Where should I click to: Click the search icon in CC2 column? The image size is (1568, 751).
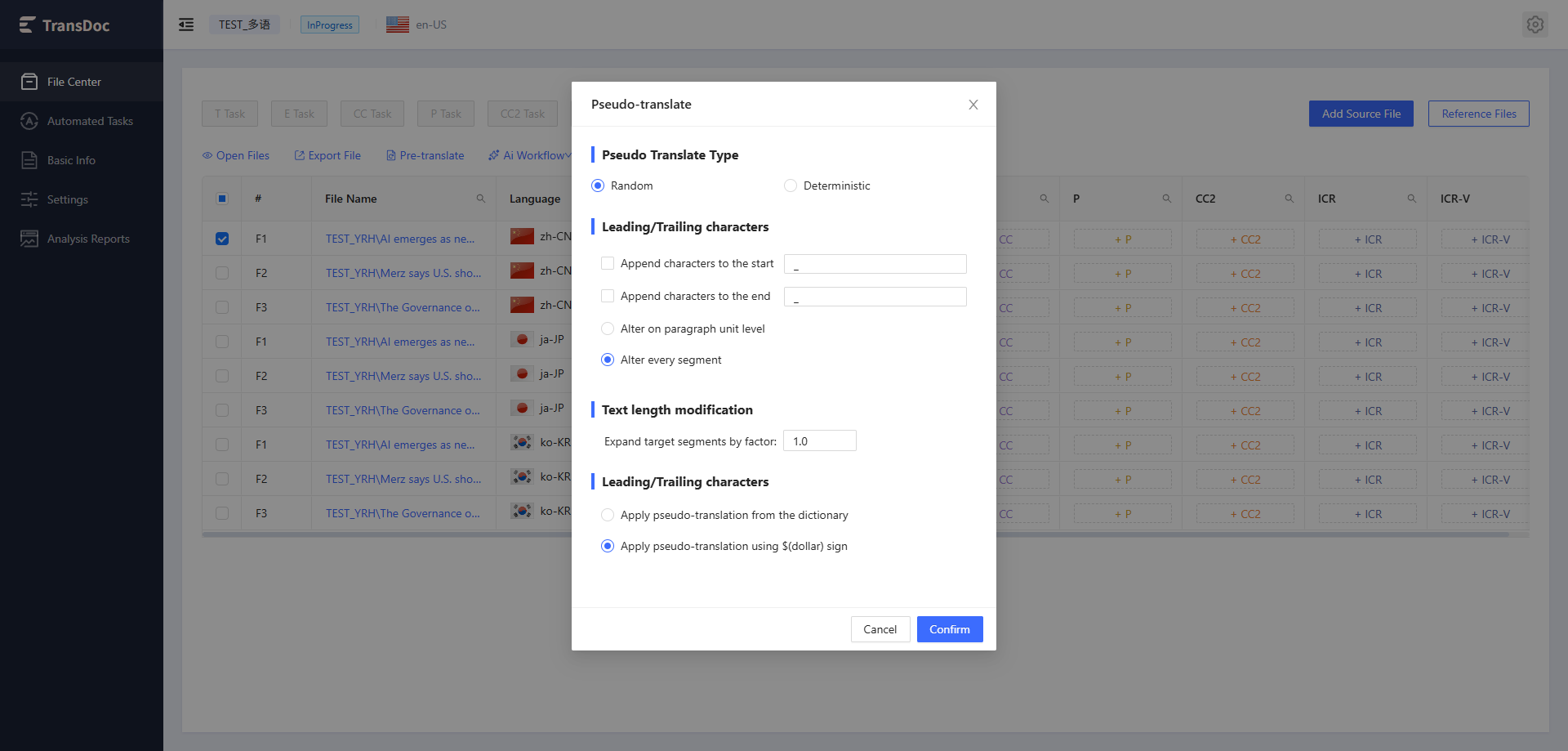(x=1290, y=199)
